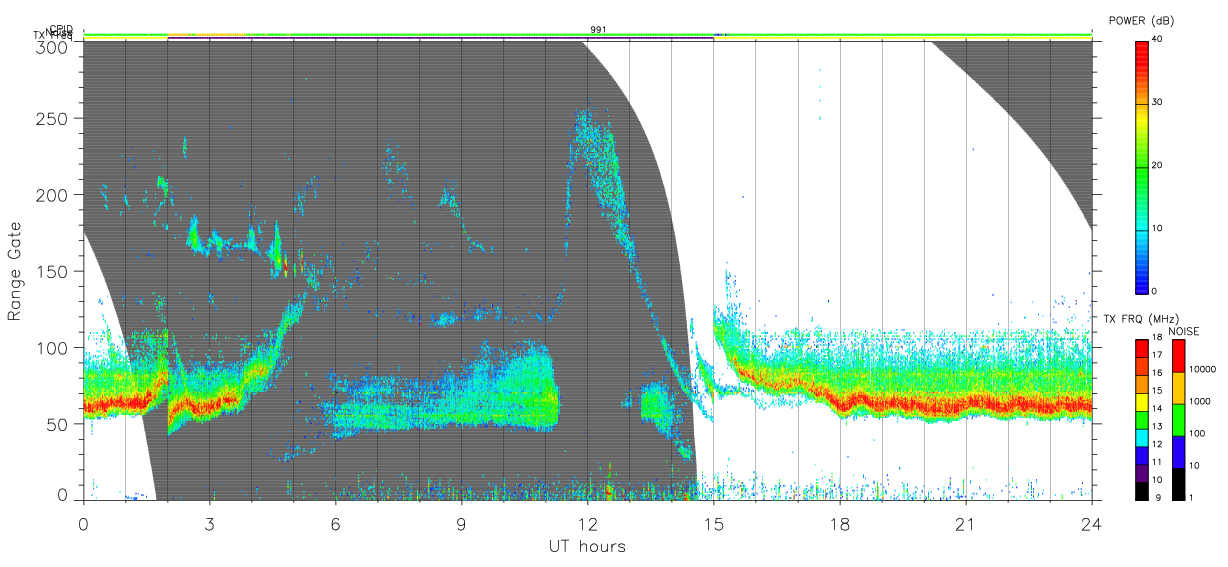Click the '40' label on the power scale
The width and height of the screenshot is (1228, 567).
pyautogui.click(x=1158, y=39)
